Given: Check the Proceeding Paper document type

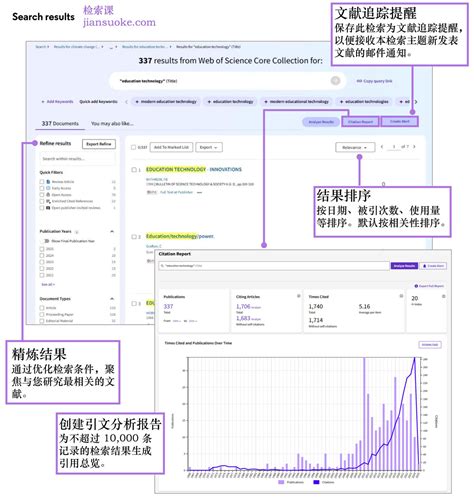Looking at the screenshot, I should coord(42,314).
